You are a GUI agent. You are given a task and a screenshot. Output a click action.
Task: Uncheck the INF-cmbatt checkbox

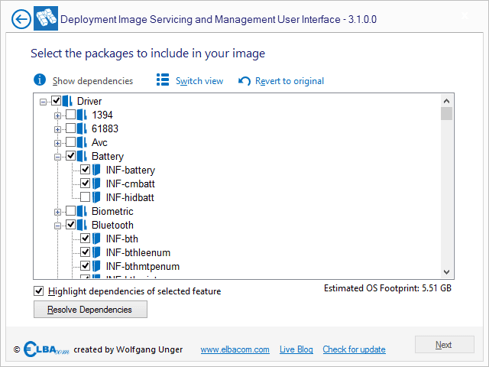coord(85,183)
